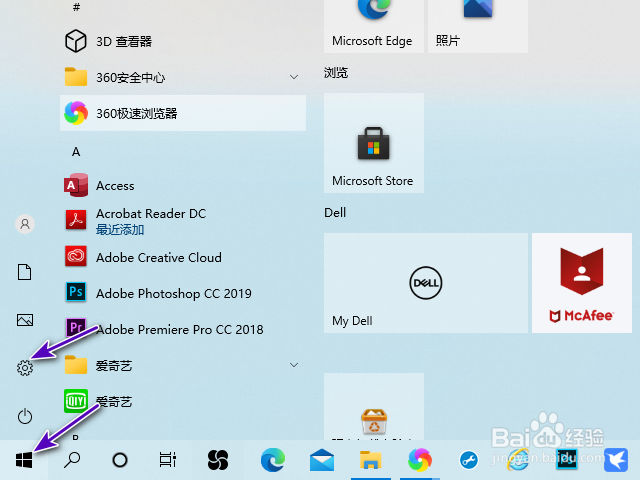Screen dimensions: 640x480
Task: Open Microsoft Edge on the taskbar
Action: 273,460
